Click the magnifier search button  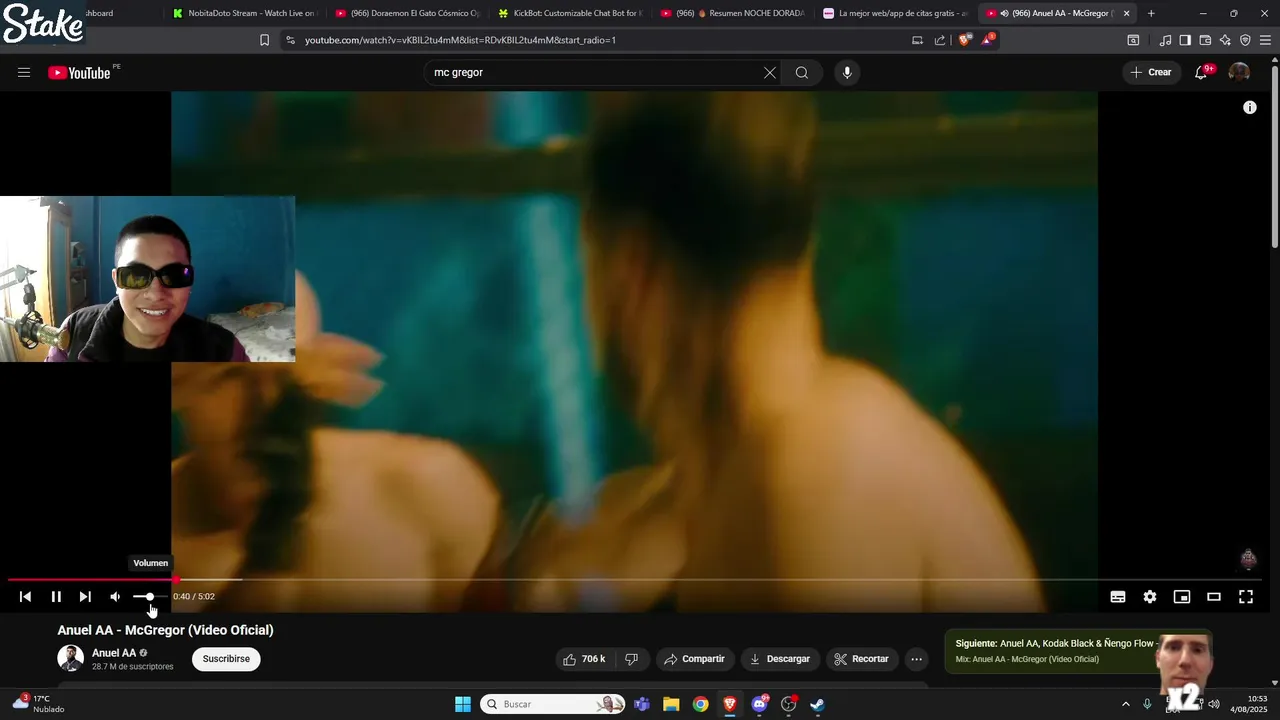click(x=802, y=72)
